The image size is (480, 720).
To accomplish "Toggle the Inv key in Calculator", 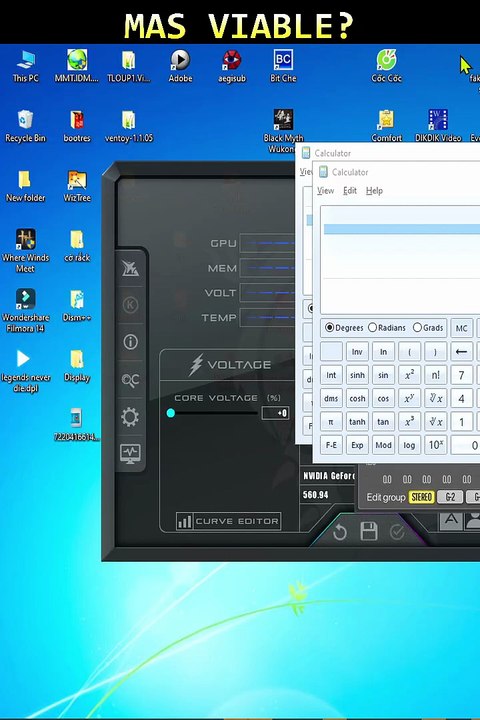I will pos(357,352).
